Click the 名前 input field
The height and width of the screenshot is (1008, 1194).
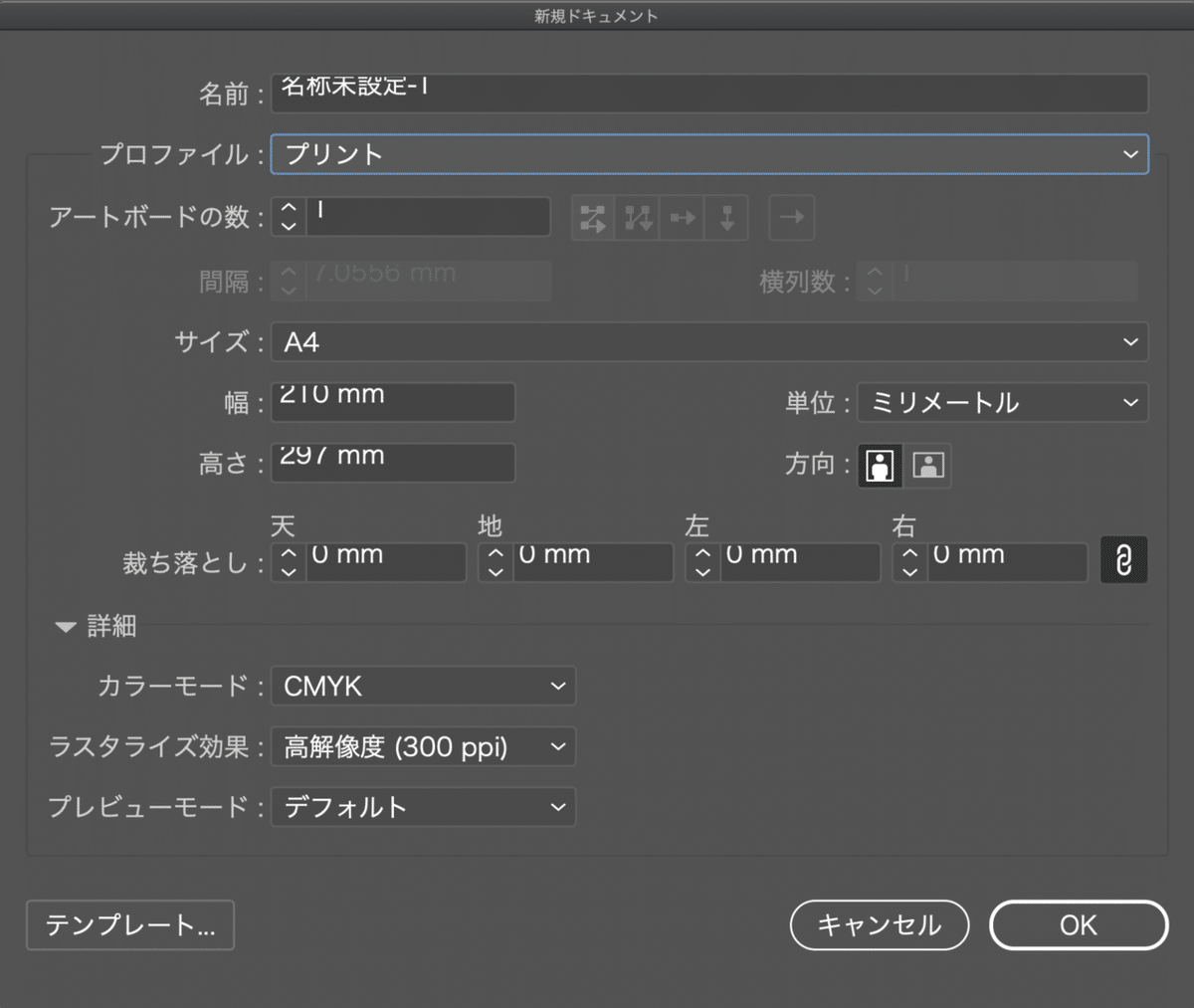pyautogui.click(x=709, y=93)
